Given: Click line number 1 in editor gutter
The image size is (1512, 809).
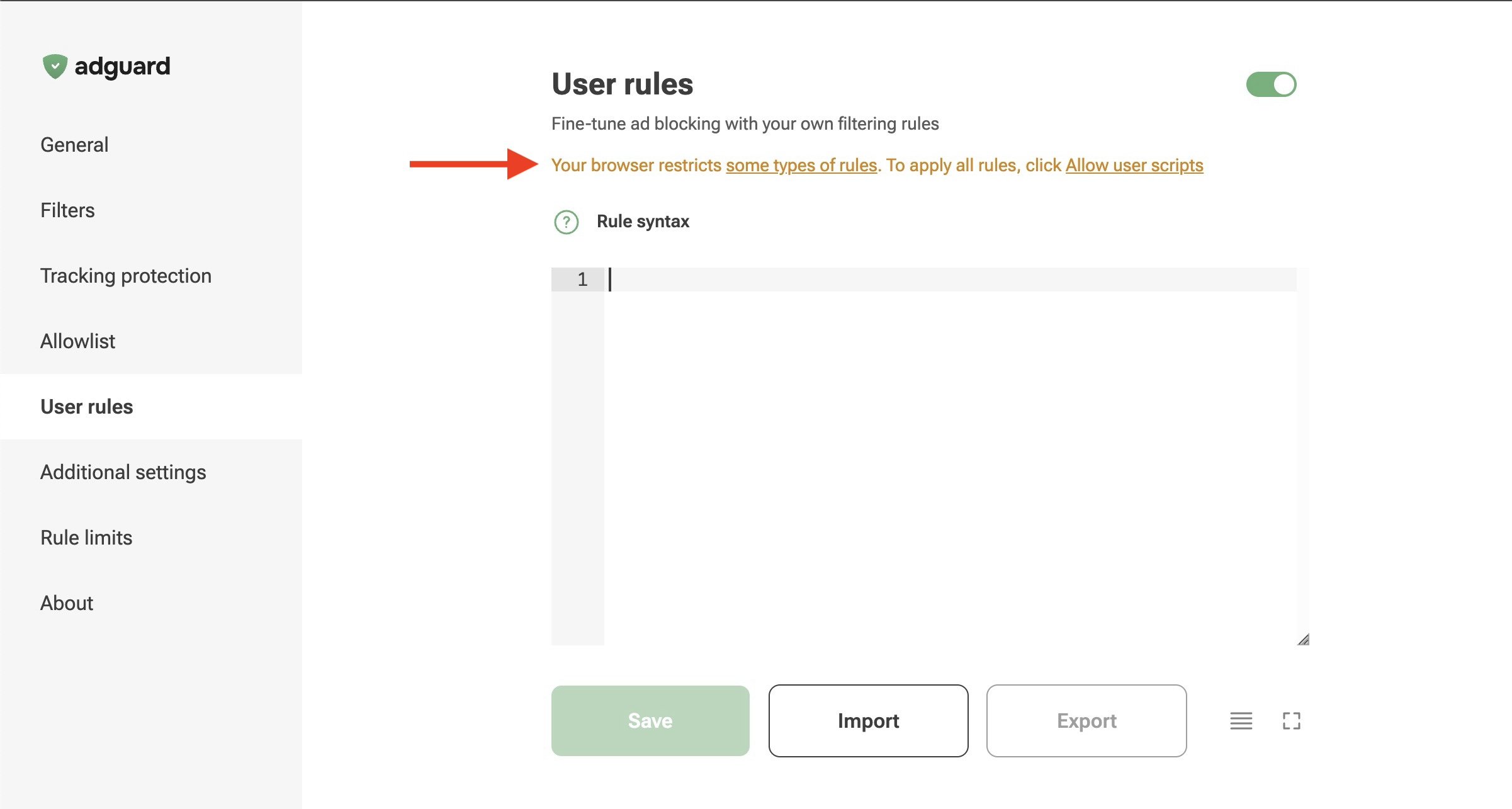Looking at the screenshot, I should pyautogui.click(x=582, y=280).
